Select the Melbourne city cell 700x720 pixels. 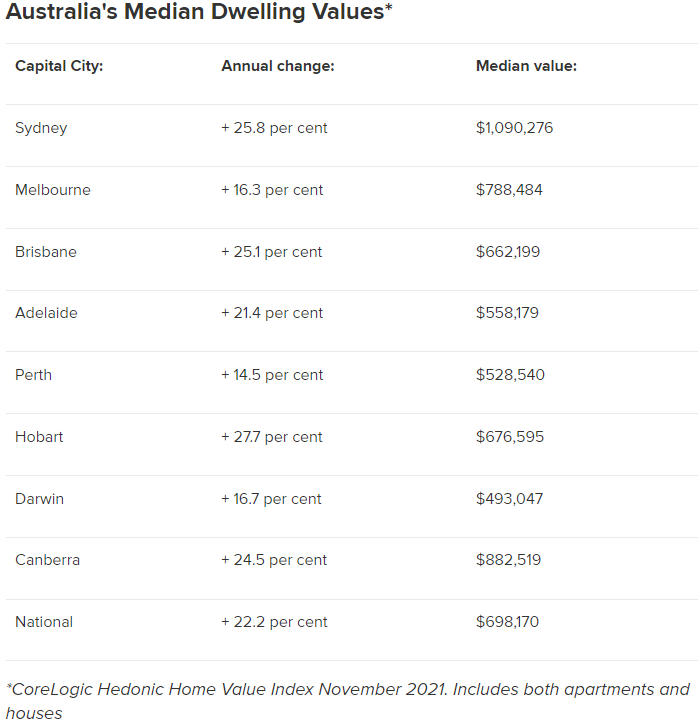(x=53, y=190)
